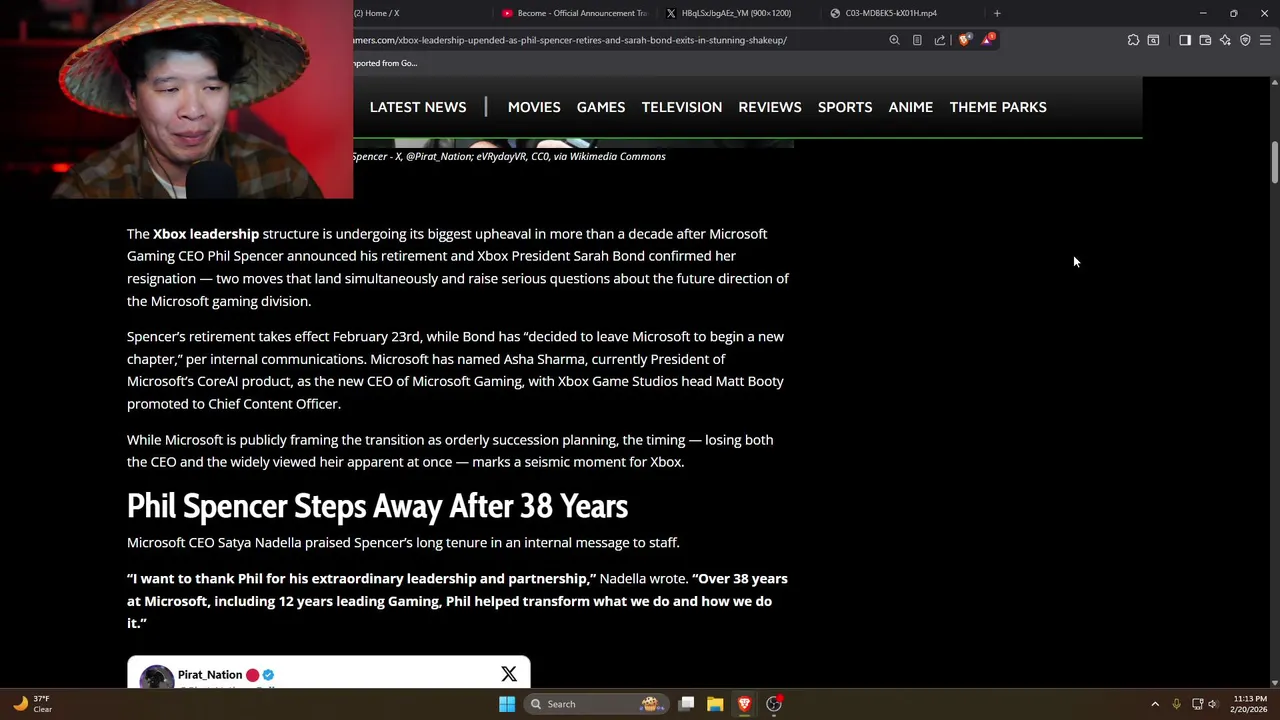Image resolution: width=1280 pixels, height=720 pixels.
Task: Open the REVIEWS section
Action: click(770, 107)
